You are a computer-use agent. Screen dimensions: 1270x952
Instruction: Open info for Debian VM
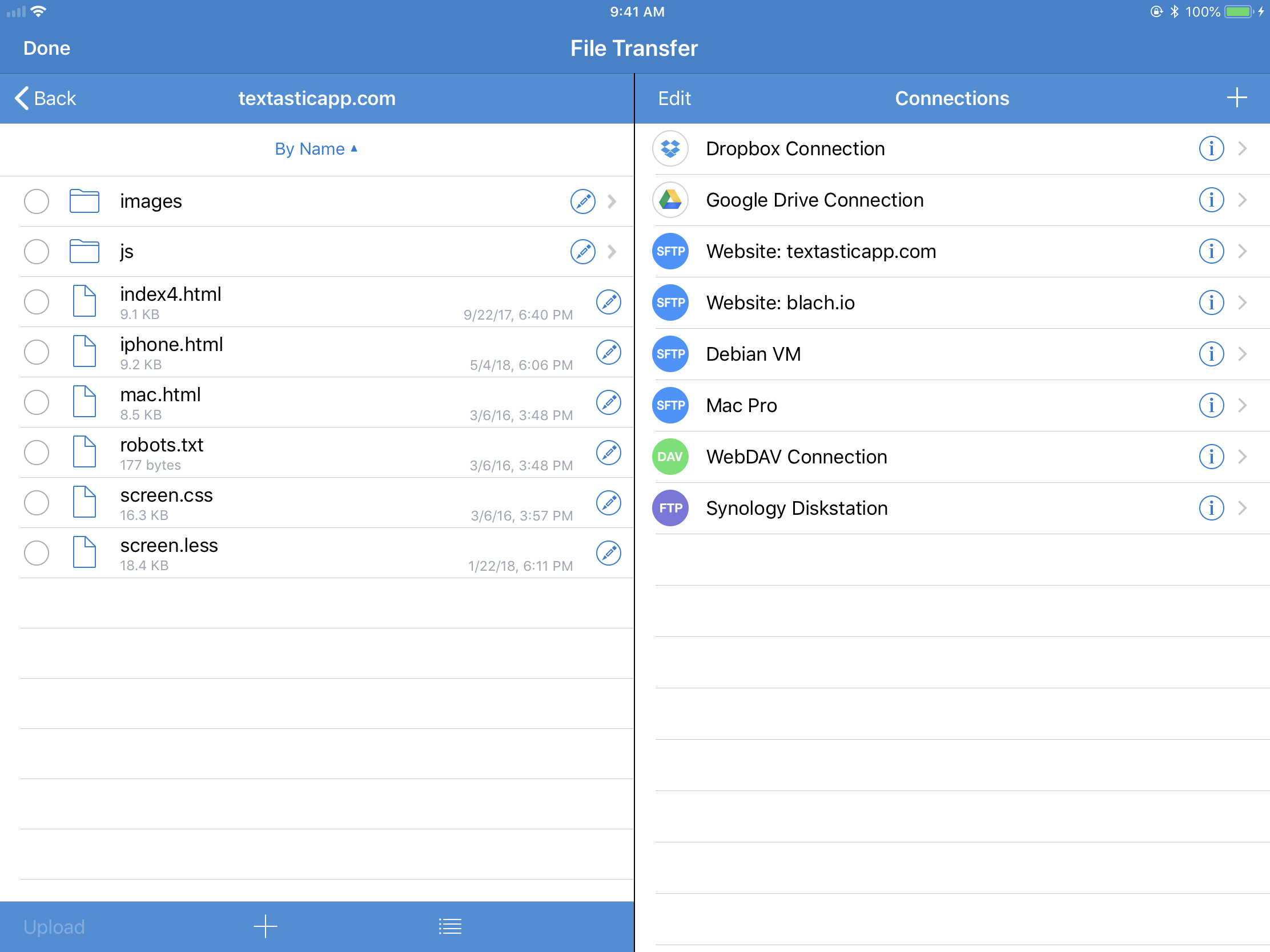1211,354
